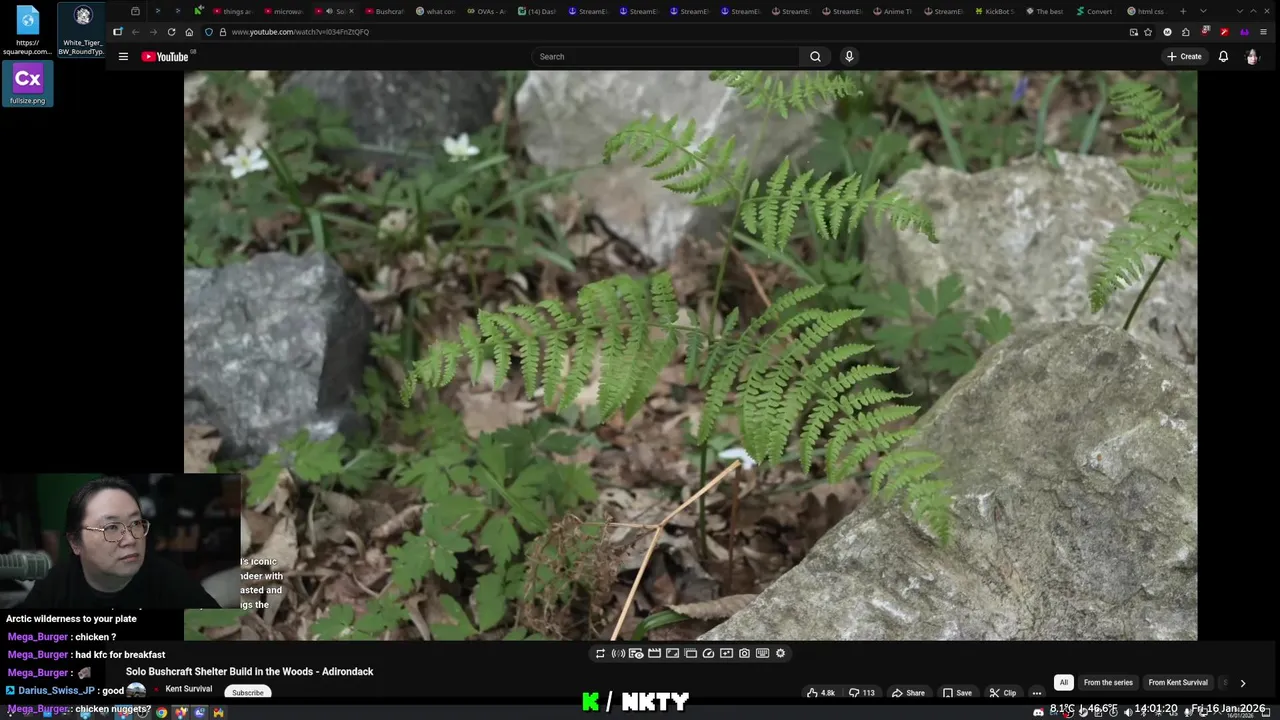Open YouTube notifications bell
The image size is (1280, 720).
tap(1223, 57)
